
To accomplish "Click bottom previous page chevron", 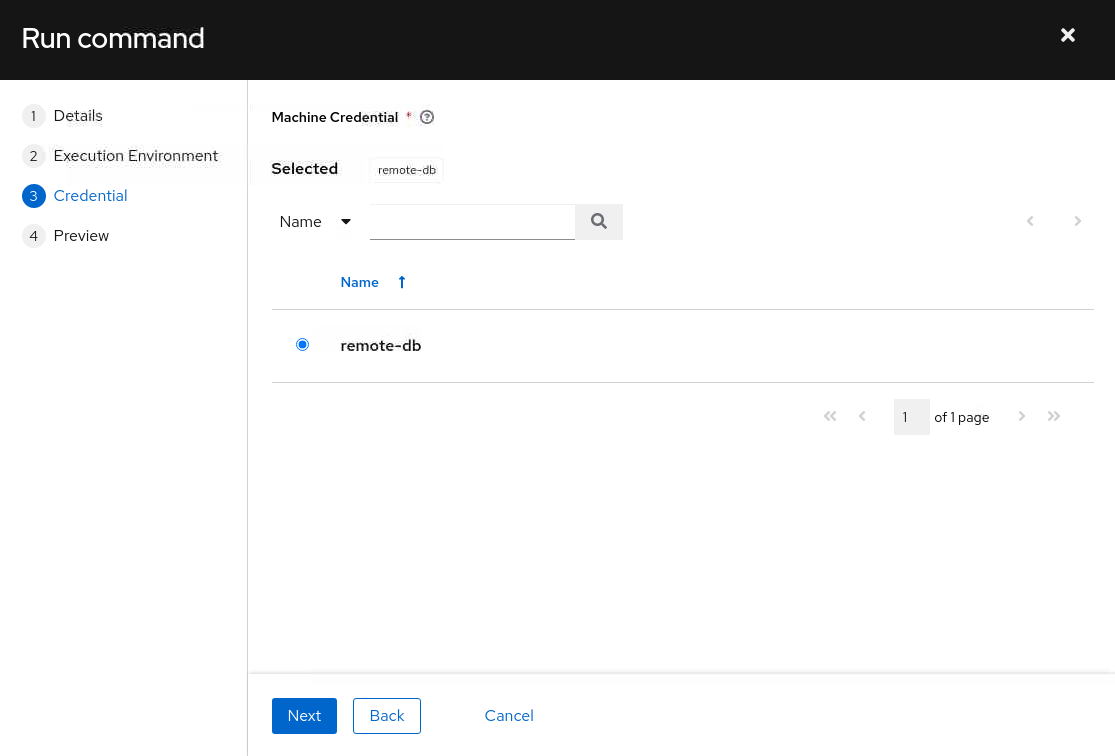I will (862, 417).
